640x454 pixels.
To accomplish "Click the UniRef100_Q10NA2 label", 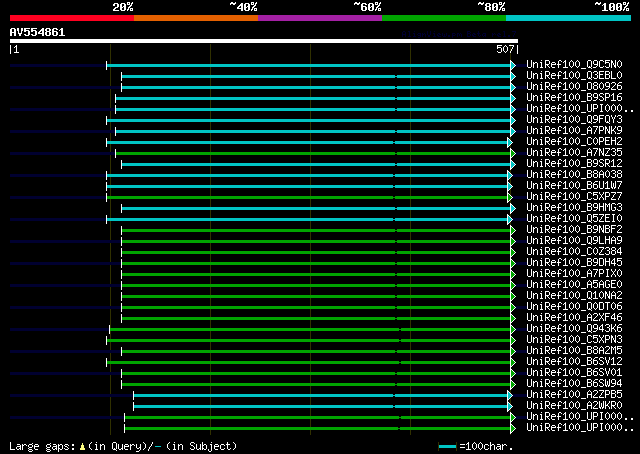I will 574,296.
